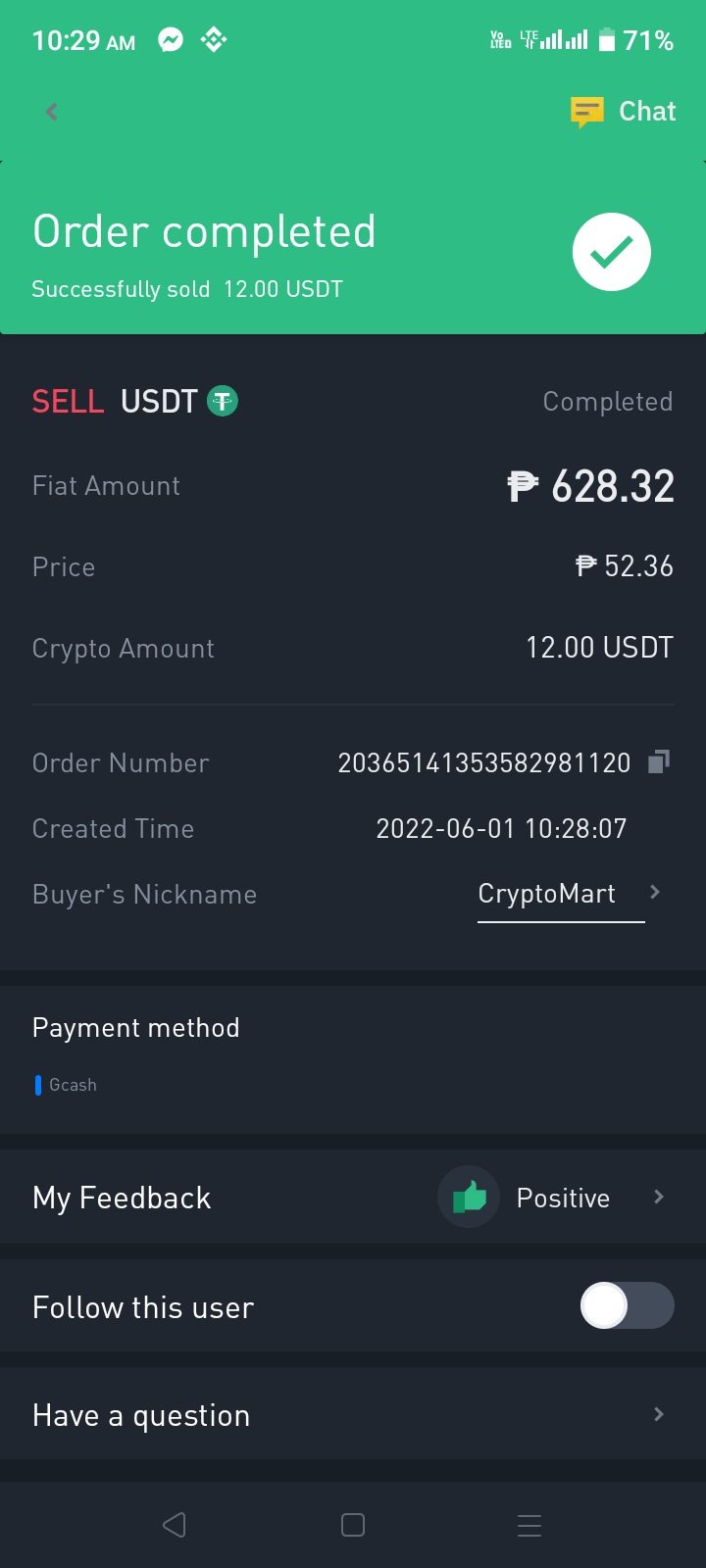Tap the Messenger notification icon in status bar
Viewport: 706px width, 1568px height.
coord(171,40)
